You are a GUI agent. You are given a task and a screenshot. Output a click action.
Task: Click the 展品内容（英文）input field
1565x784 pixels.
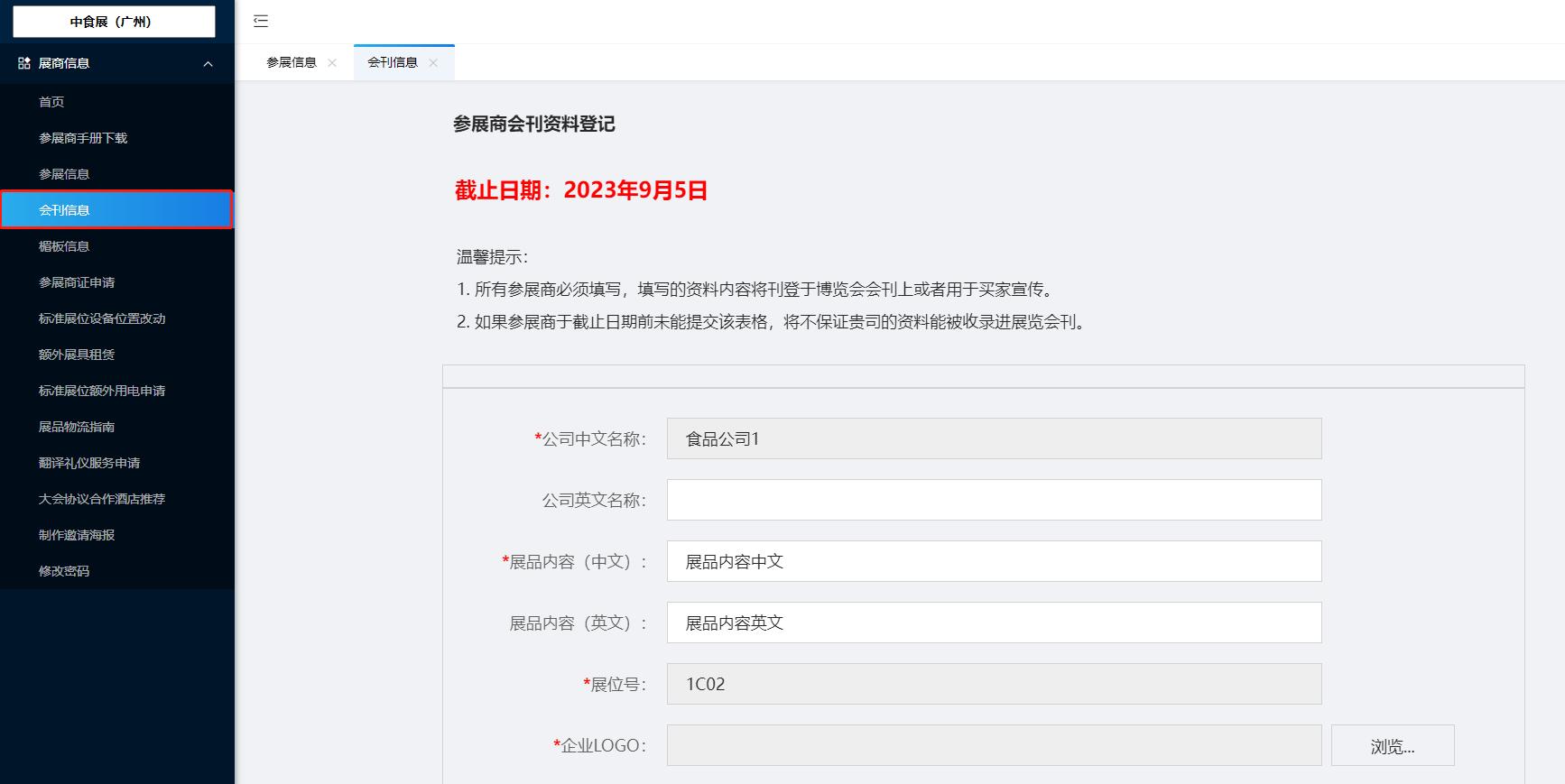[x=994, y=623]
